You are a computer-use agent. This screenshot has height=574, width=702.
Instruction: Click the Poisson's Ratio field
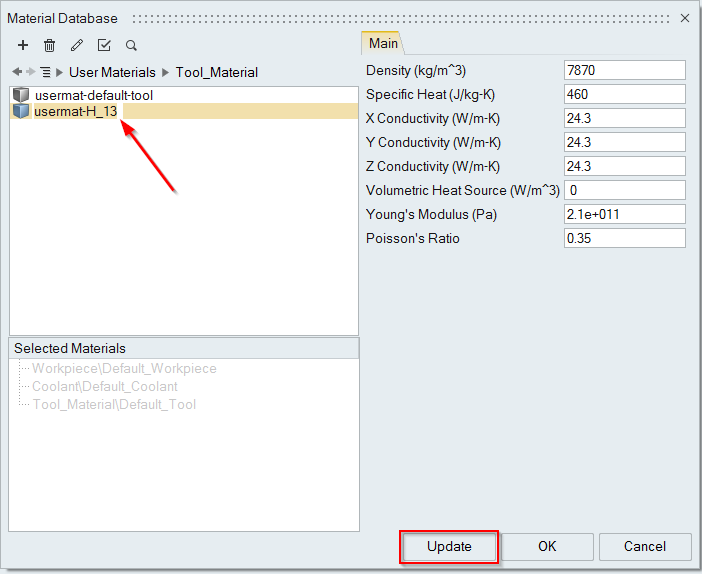[624, 238]
